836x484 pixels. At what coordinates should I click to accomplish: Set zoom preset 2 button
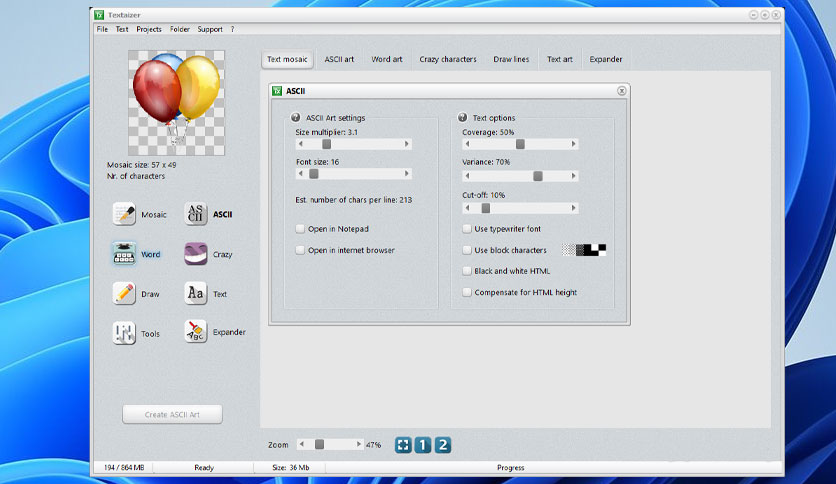click(x=443, y=445)
